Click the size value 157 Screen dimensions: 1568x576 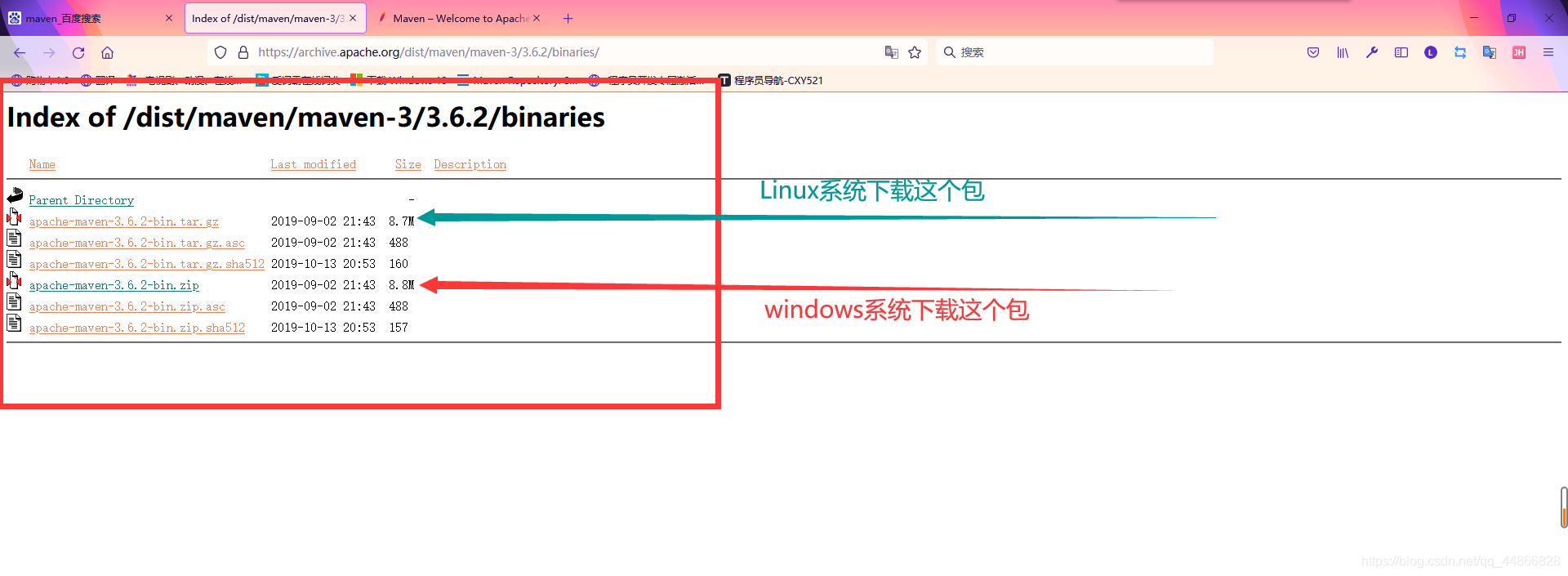(x=399, y=328)
